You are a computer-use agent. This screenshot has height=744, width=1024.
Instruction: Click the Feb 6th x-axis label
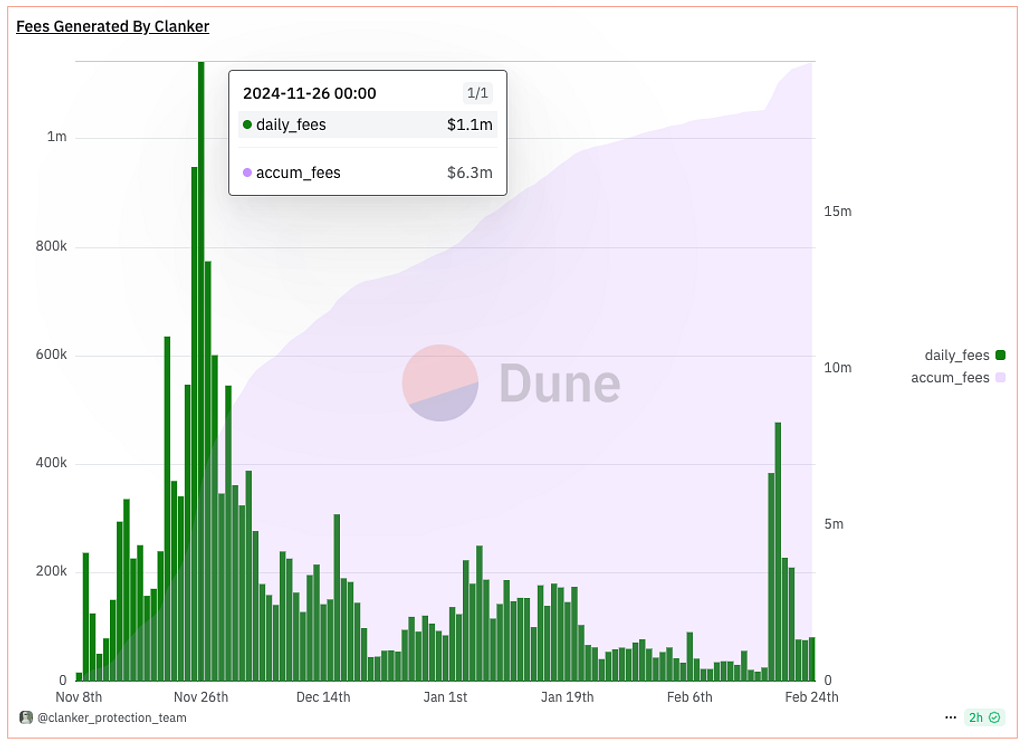click(690, 697)
